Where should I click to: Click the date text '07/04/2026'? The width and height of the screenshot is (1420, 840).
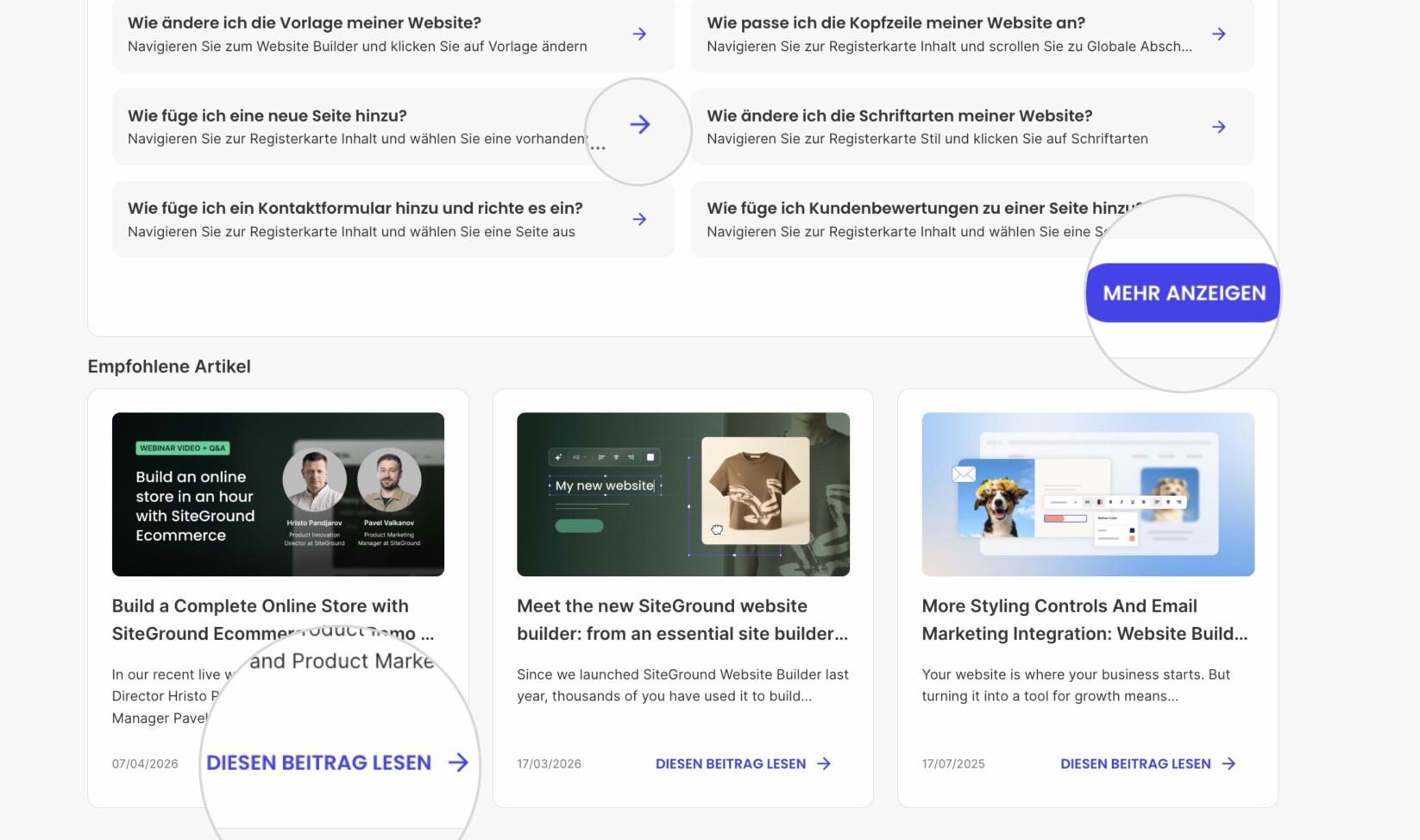(x=145, y=763)
